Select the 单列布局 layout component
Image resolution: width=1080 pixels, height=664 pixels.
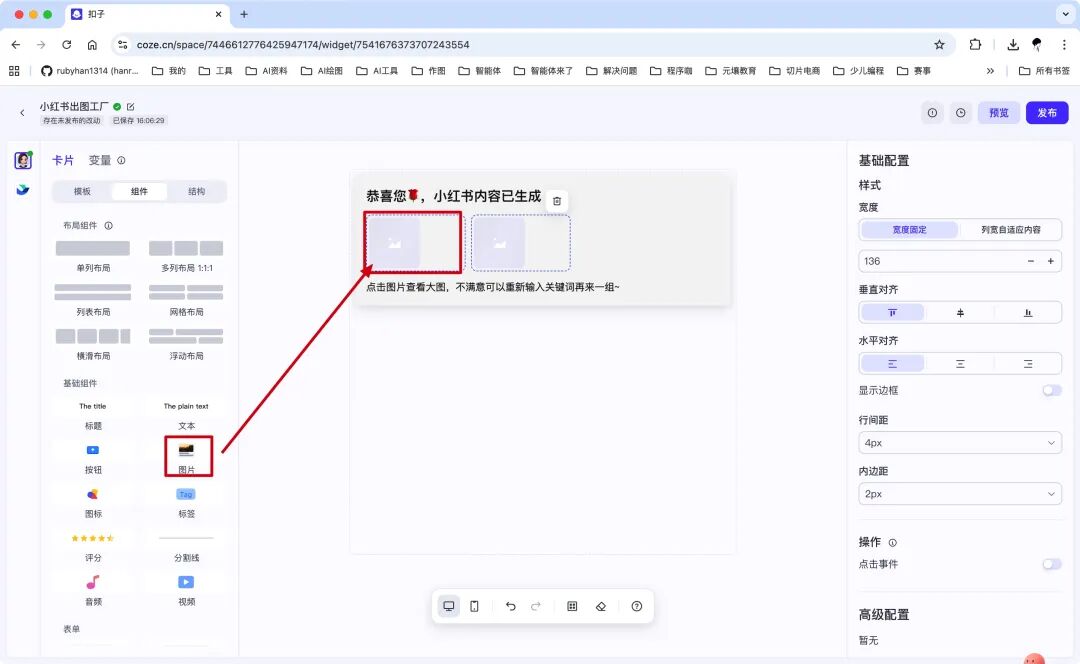coord(93,256)
